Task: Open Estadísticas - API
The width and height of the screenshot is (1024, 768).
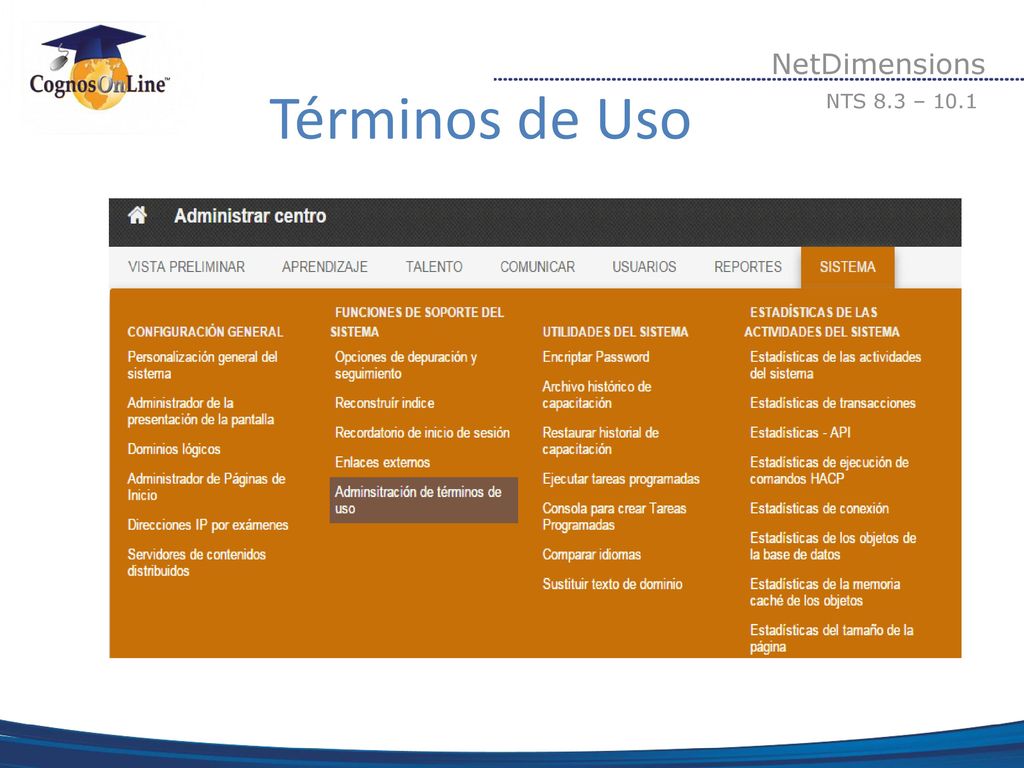Action: (x=800, y=432)
